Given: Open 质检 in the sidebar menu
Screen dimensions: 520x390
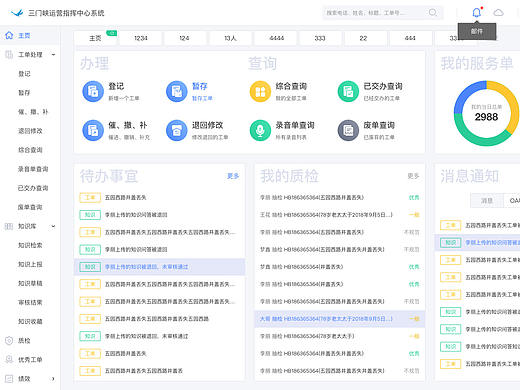Looking at the screenshot, I should (24, 340).
